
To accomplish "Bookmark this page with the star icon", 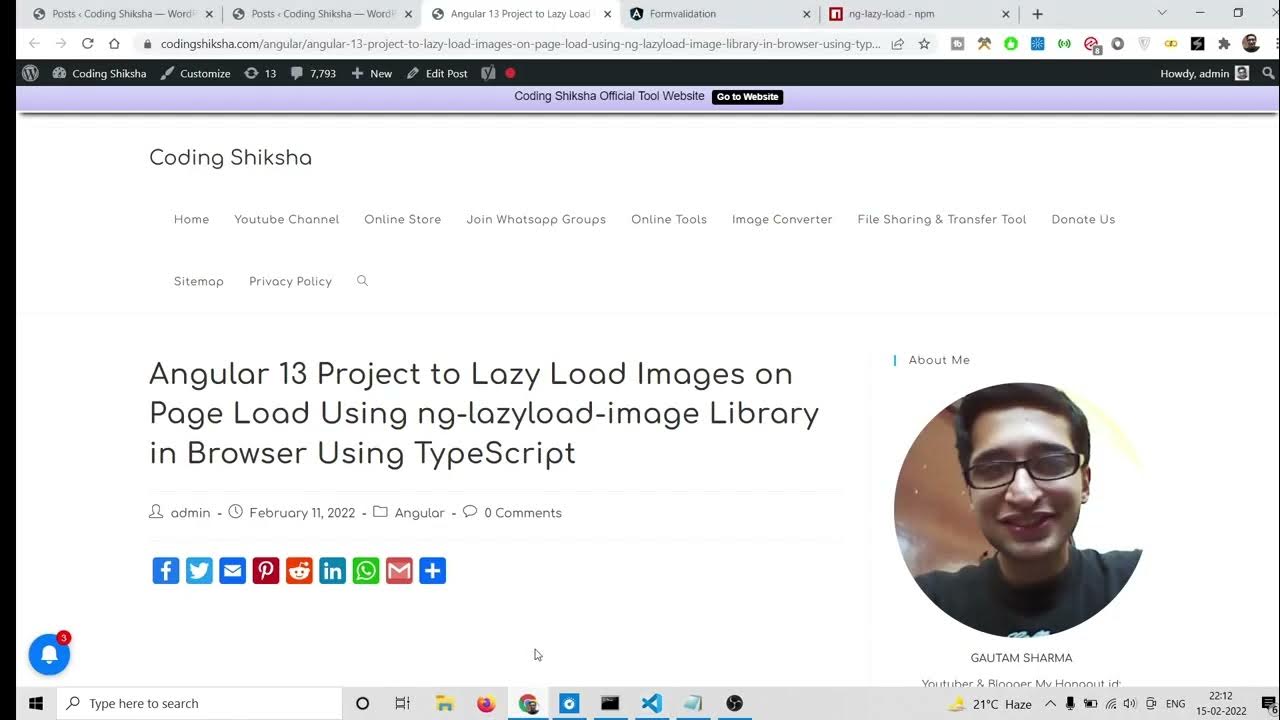I will (924, 44).
